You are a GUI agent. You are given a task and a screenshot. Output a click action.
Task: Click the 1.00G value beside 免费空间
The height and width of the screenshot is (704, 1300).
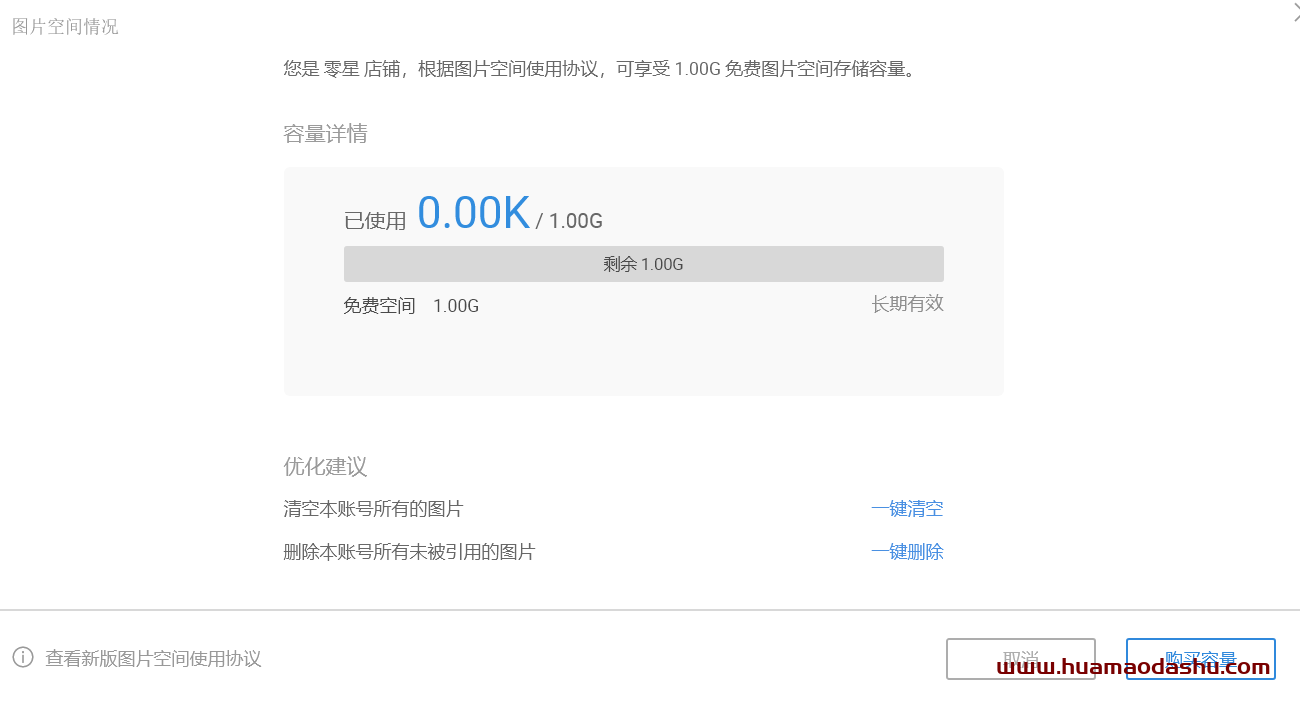coord(456,306)
